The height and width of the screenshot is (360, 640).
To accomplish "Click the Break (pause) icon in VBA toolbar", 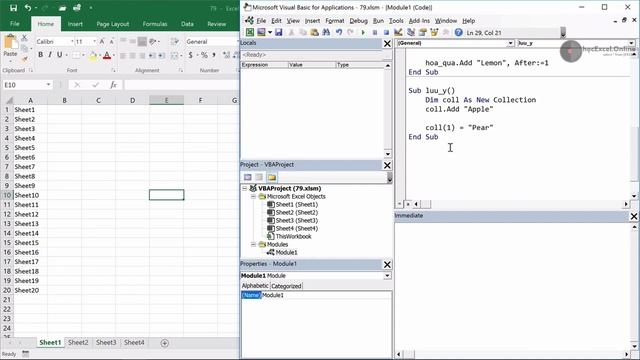I will pyautogui.click(x=375, y=32).
